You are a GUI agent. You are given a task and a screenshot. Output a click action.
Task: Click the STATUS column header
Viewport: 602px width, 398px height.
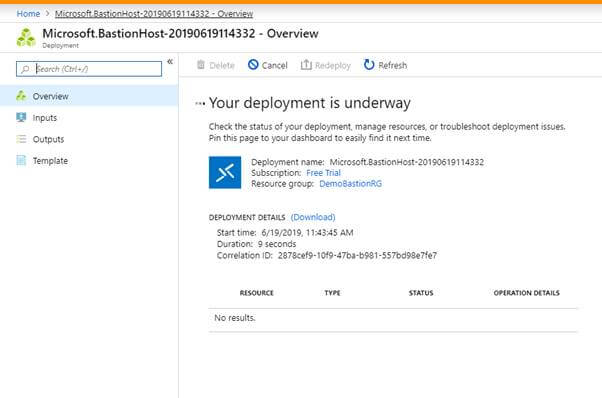(421, 293)
